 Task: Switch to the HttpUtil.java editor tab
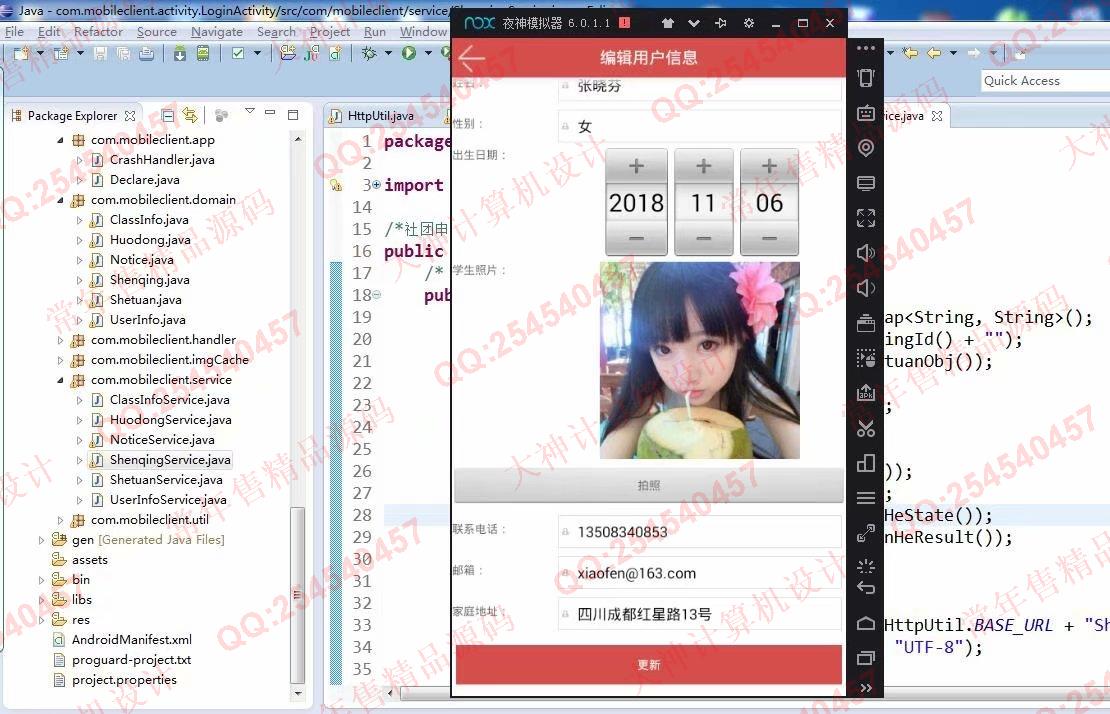point(381,115)
